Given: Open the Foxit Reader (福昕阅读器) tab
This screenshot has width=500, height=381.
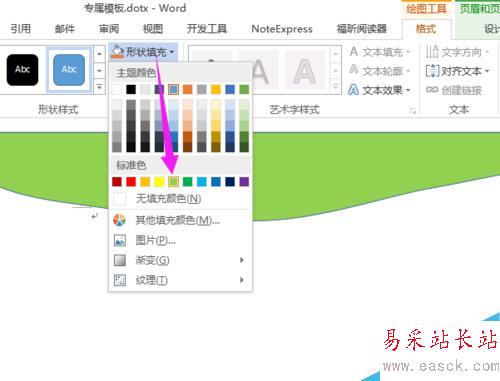Looking at the screenshot, I should [x=362, y=29].
